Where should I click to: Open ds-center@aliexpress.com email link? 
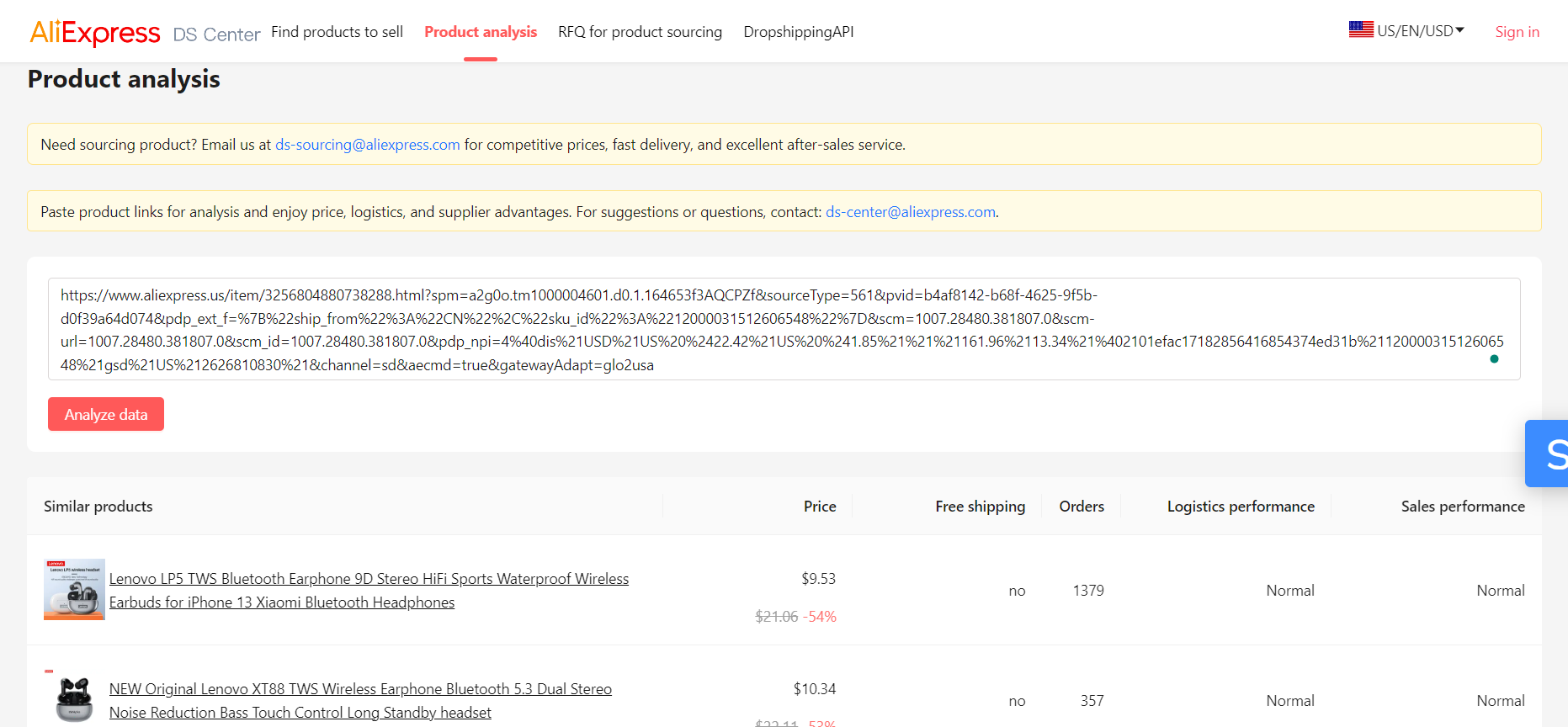pyautogui.click(x=911, y=212)
